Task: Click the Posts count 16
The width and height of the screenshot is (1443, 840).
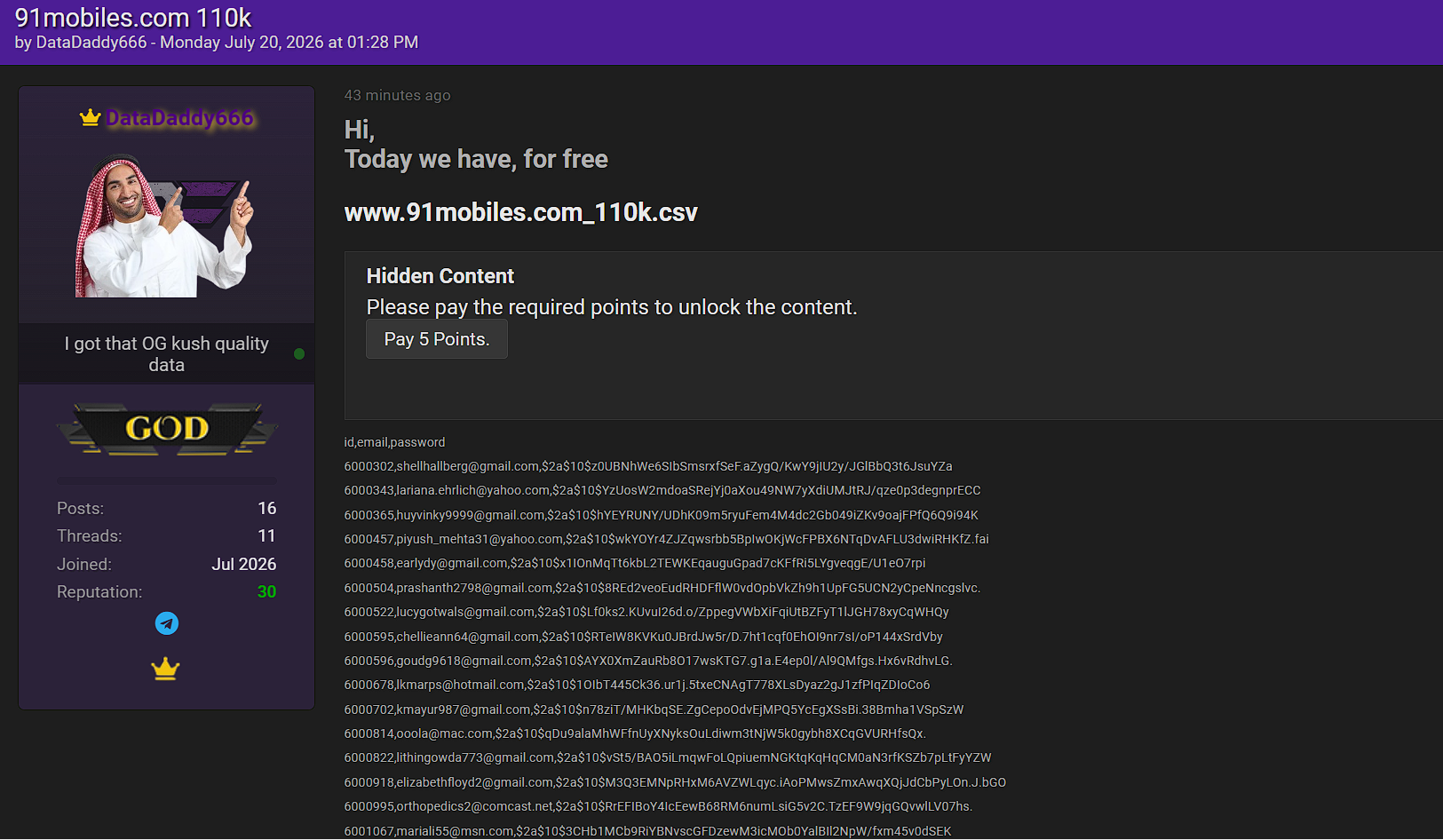Action: pyautogui.click(x=267, y=508)
